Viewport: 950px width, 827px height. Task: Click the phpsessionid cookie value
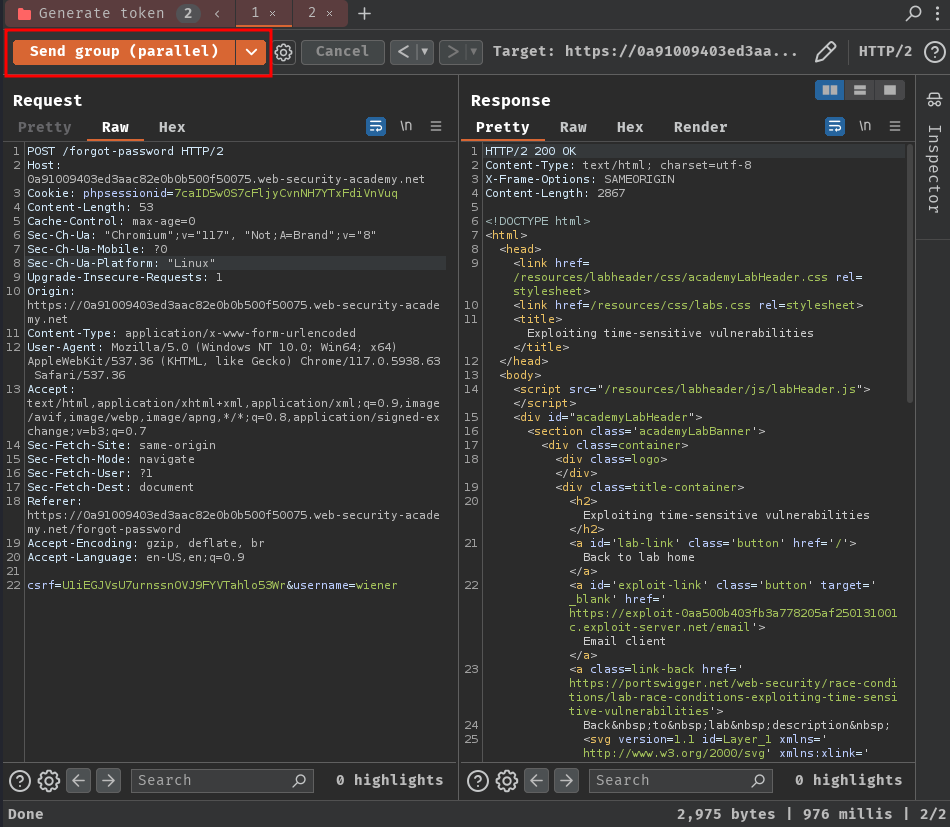(285, 193)
